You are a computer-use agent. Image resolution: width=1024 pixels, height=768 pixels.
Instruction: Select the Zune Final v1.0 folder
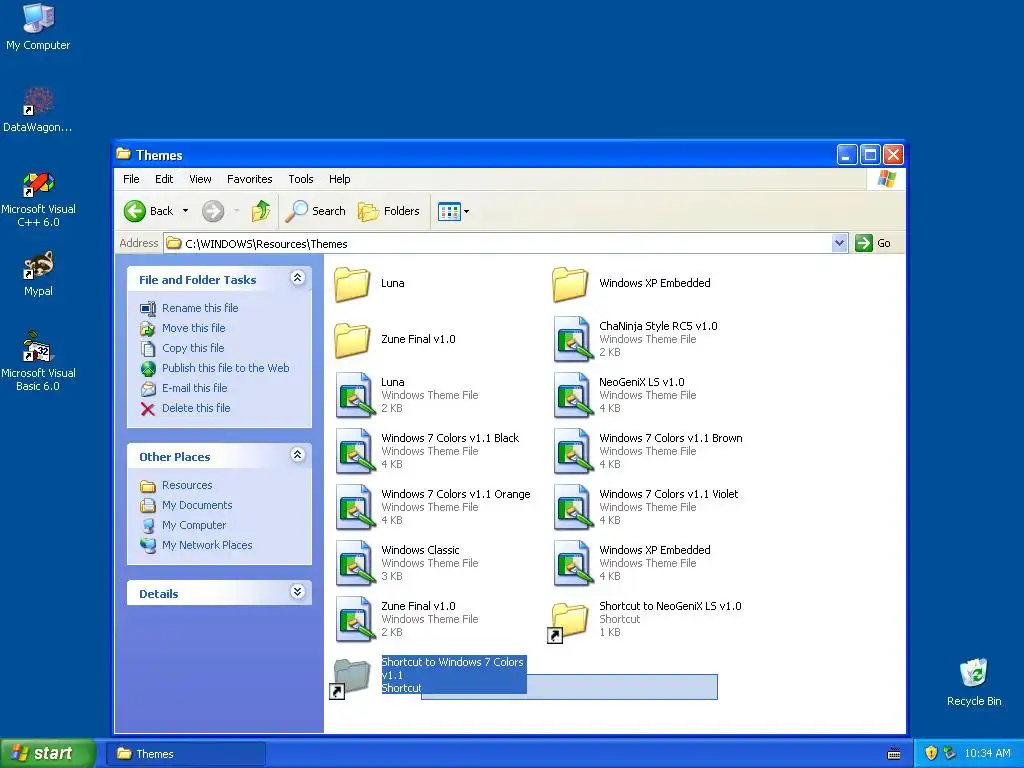[394, 340]
